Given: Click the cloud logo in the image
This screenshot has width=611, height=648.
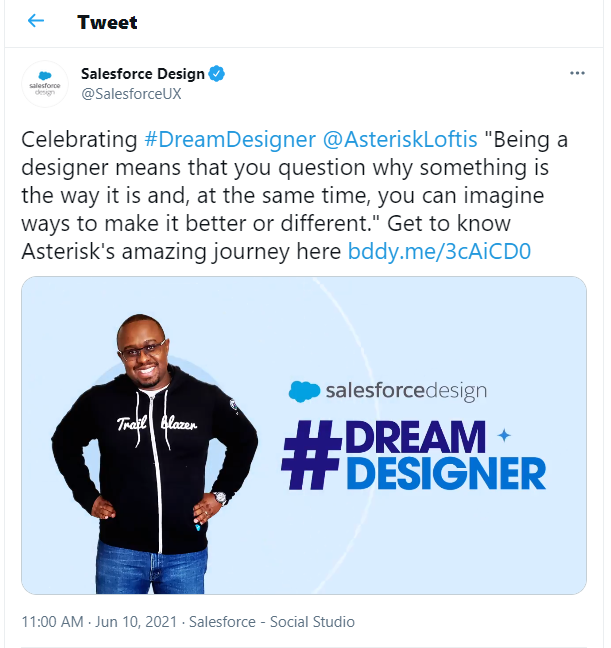Looking at the screenshot, I should (x=304, y=391).
